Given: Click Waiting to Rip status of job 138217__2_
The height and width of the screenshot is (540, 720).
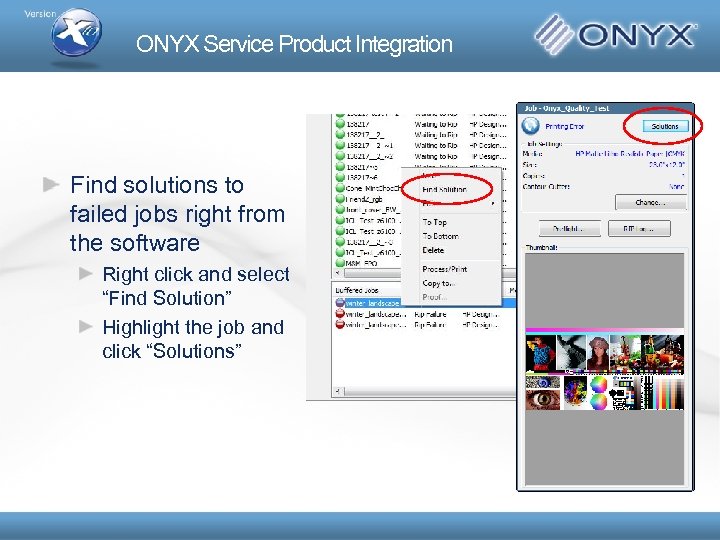Looking at the screenshot, I should point(436,135).
